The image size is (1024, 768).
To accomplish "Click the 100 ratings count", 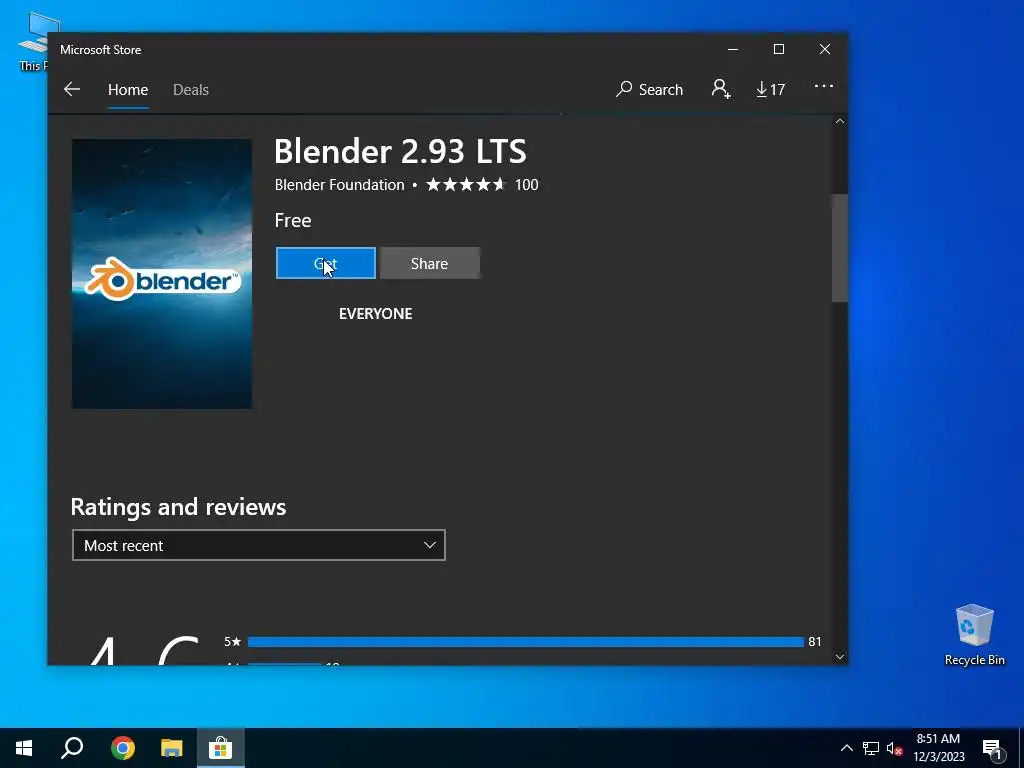I will [x=526, y=185].
